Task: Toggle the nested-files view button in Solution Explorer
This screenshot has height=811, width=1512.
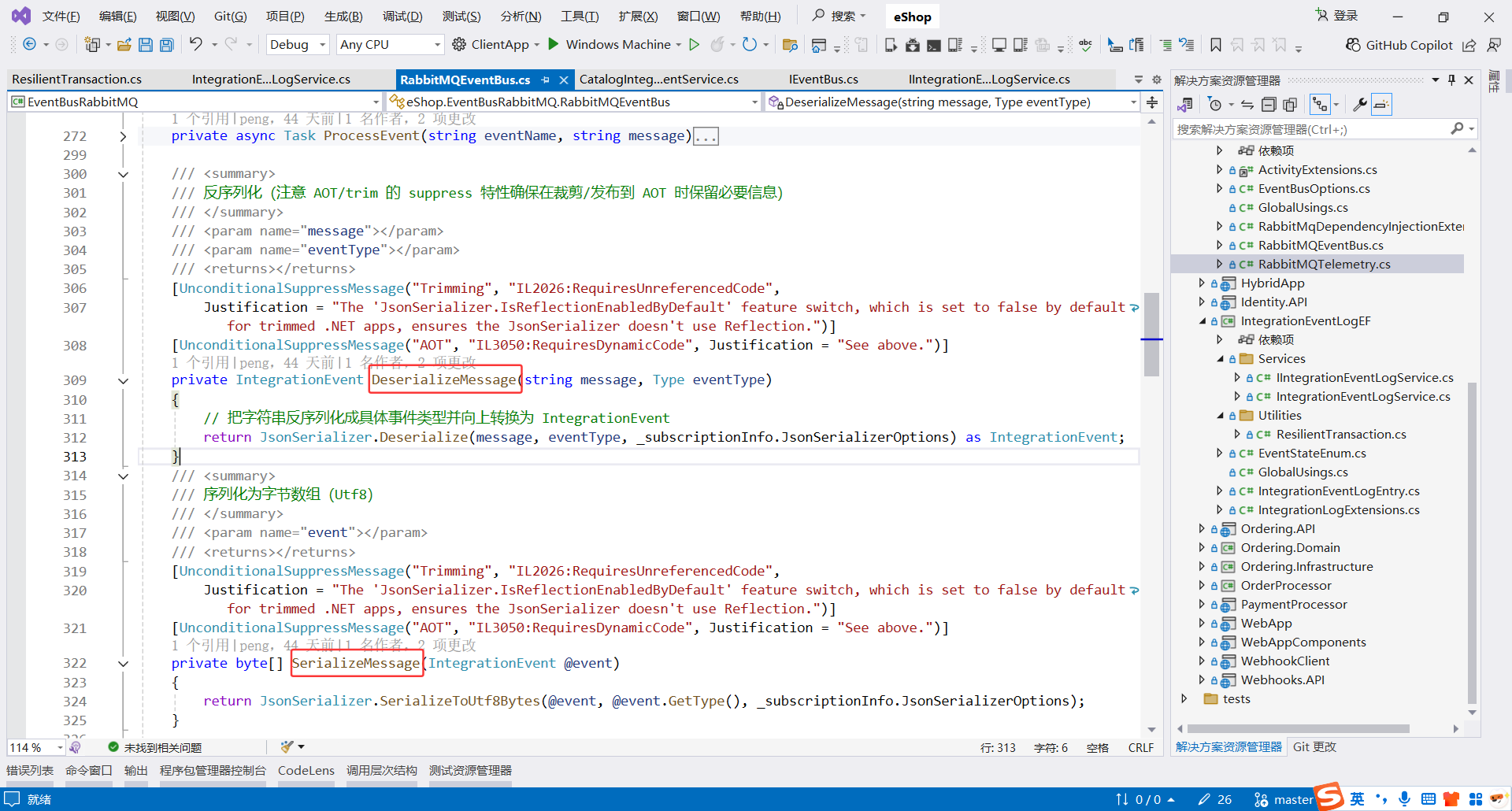Action: [x=1320, y=105]
